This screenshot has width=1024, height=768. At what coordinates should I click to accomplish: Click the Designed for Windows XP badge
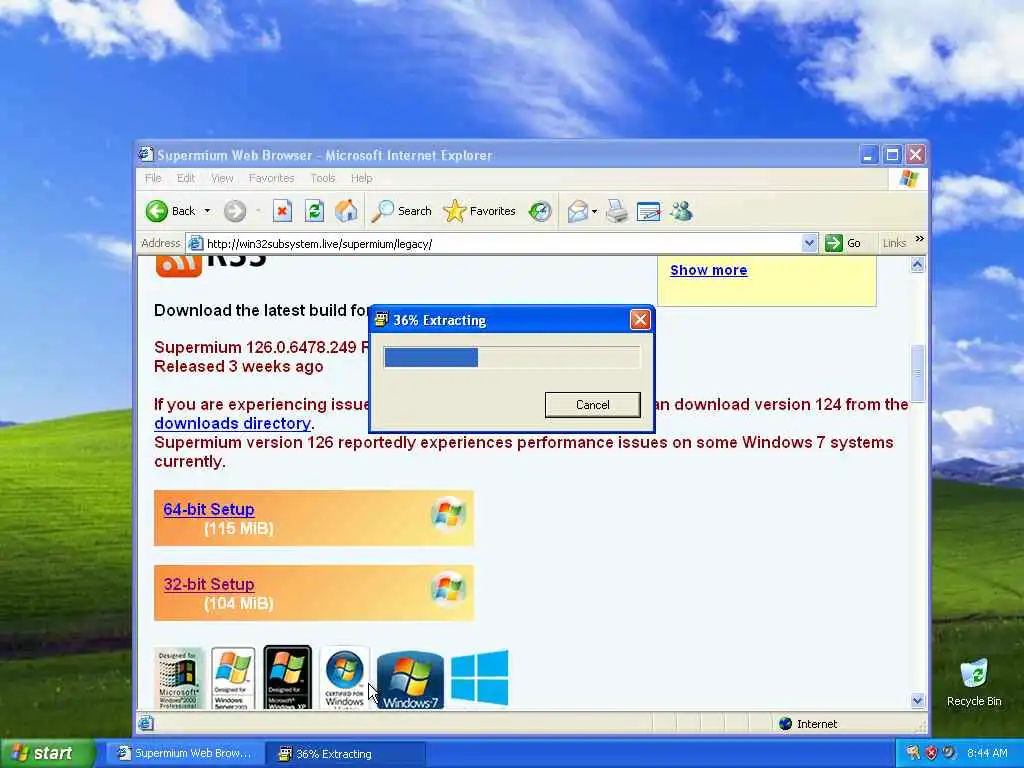click(288, 678)
